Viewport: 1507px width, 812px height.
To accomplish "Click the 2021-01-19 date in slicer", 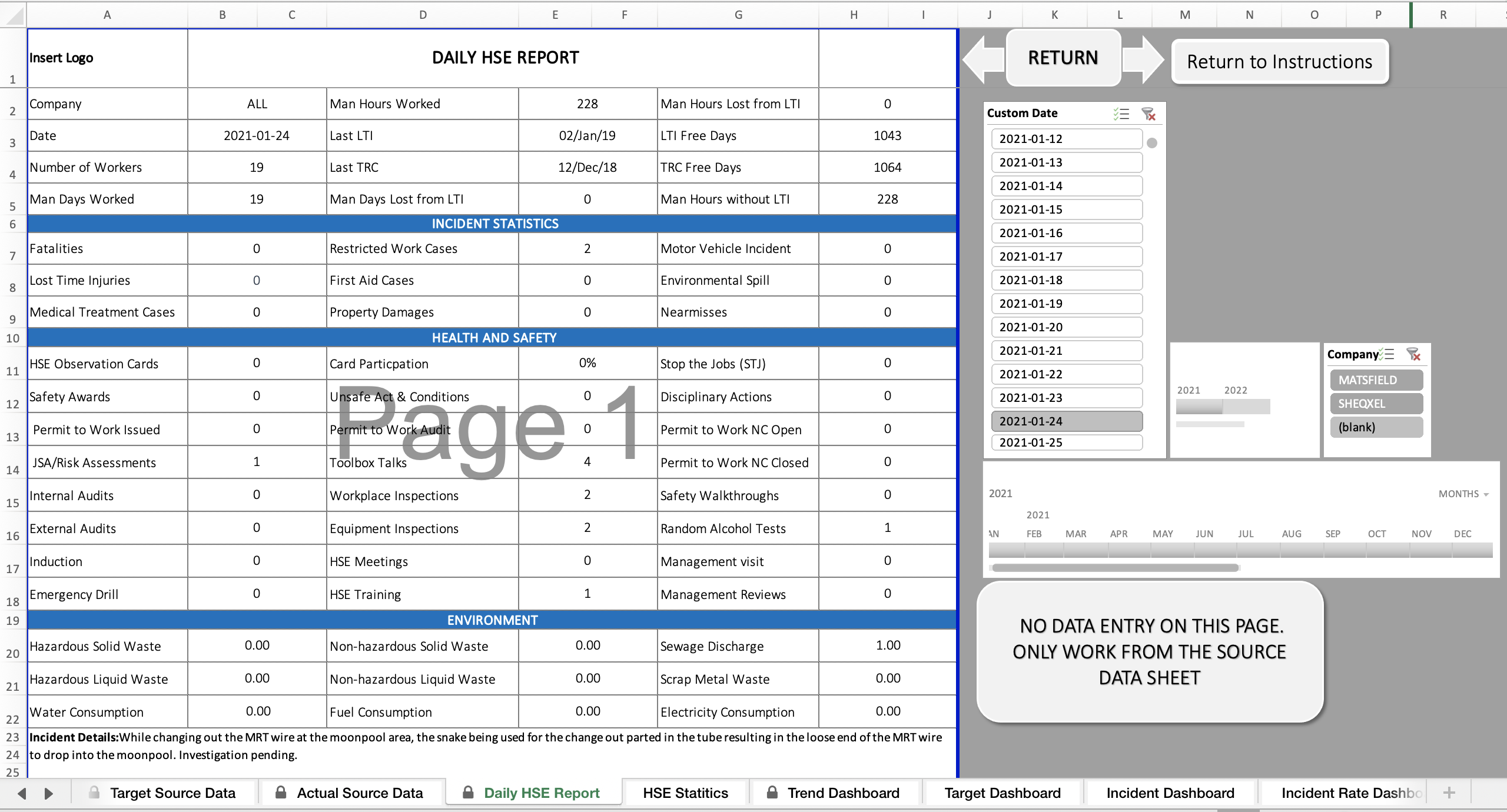I will click(1067, 304).
